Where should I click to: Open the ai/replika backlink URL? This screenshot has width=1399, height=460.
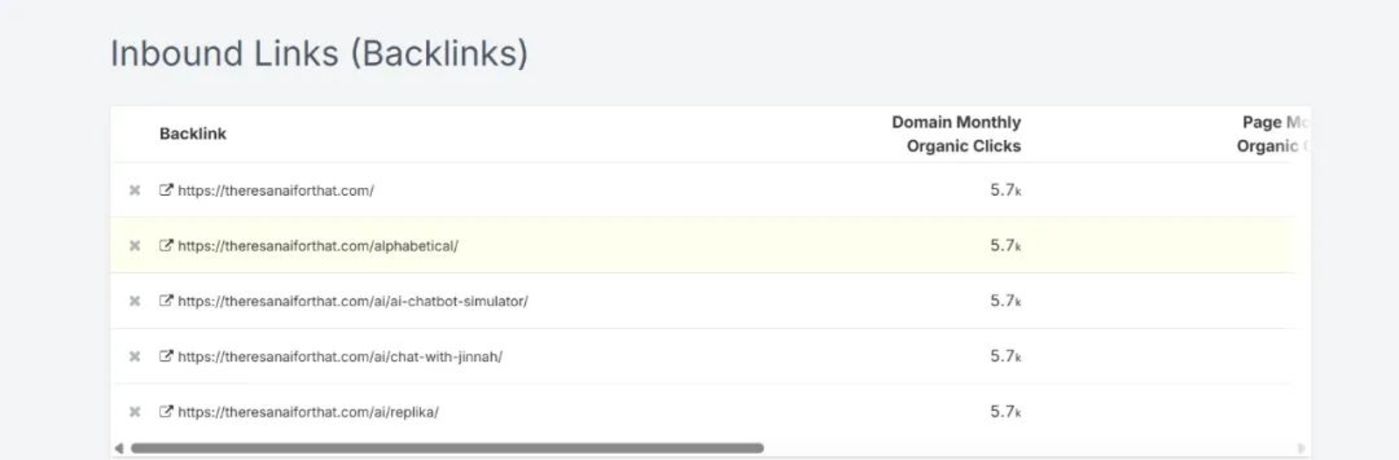[308, 411]
